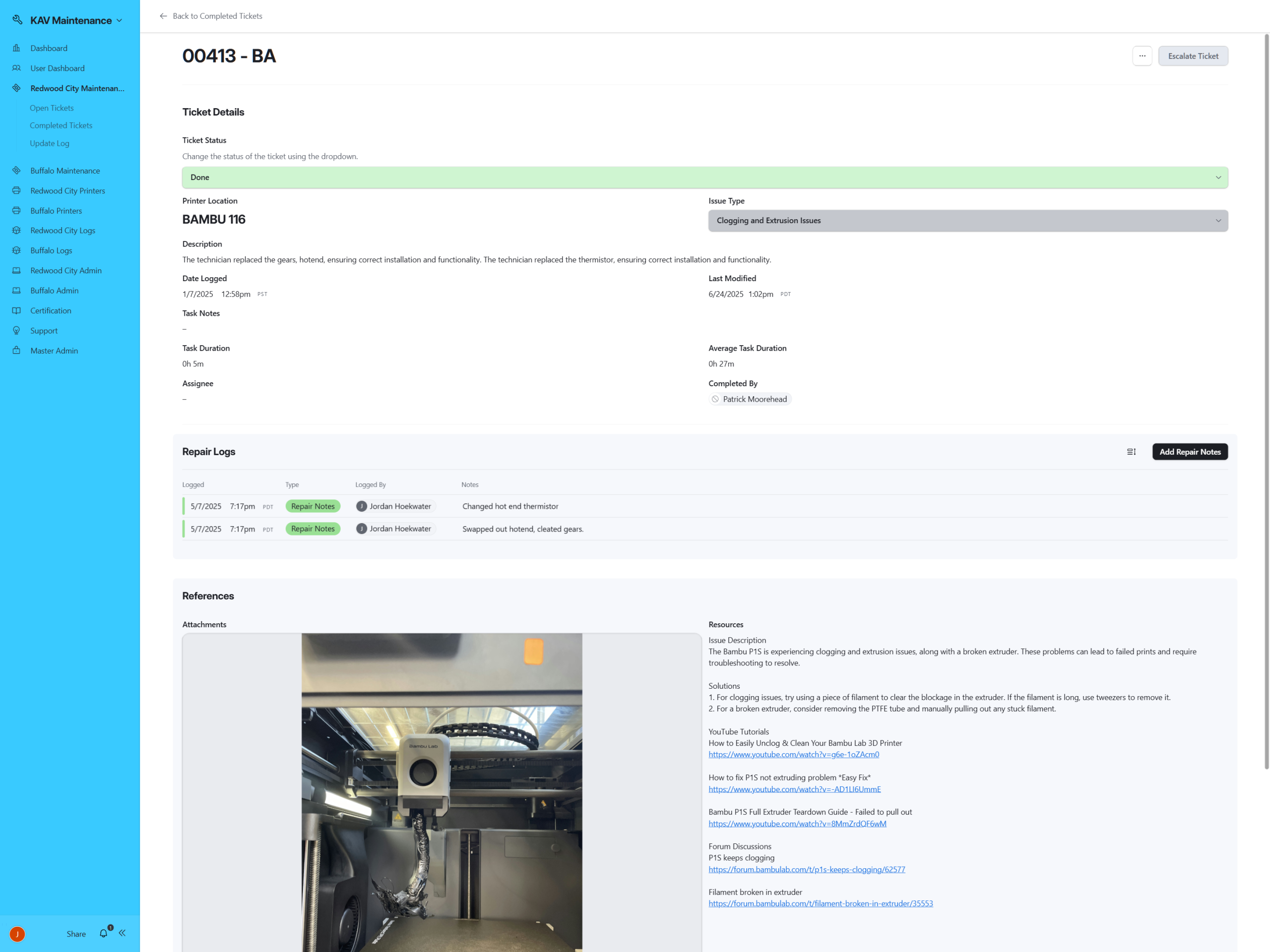The image size is (1270, 952).
Task: Open the three-dots more options menu
Action: [1142, 56]
